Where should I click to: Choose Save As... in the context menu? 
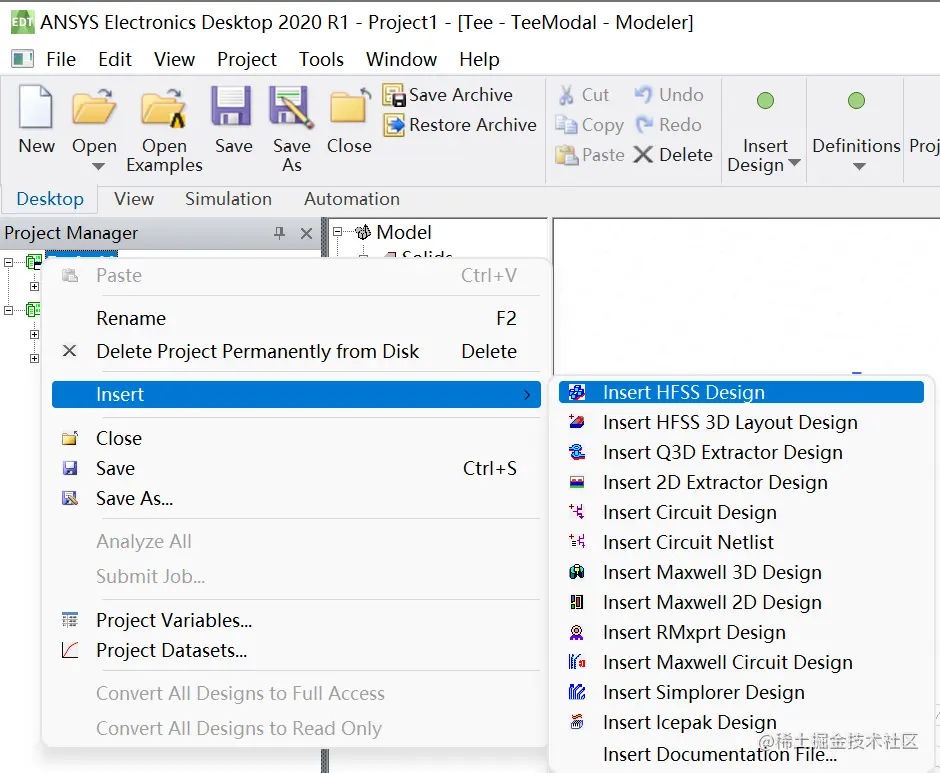(x=296, y=498)
